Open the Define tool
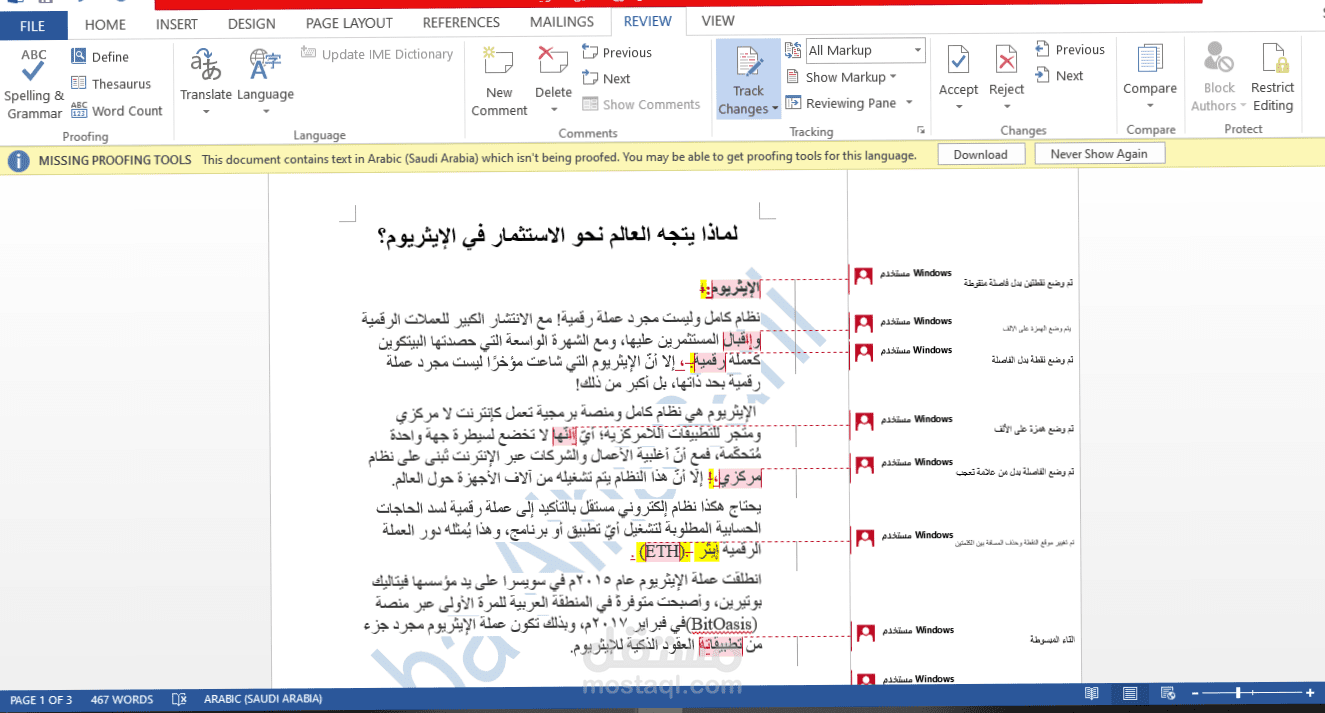This screenshot has height=713, width=1325. click(100, 57)
